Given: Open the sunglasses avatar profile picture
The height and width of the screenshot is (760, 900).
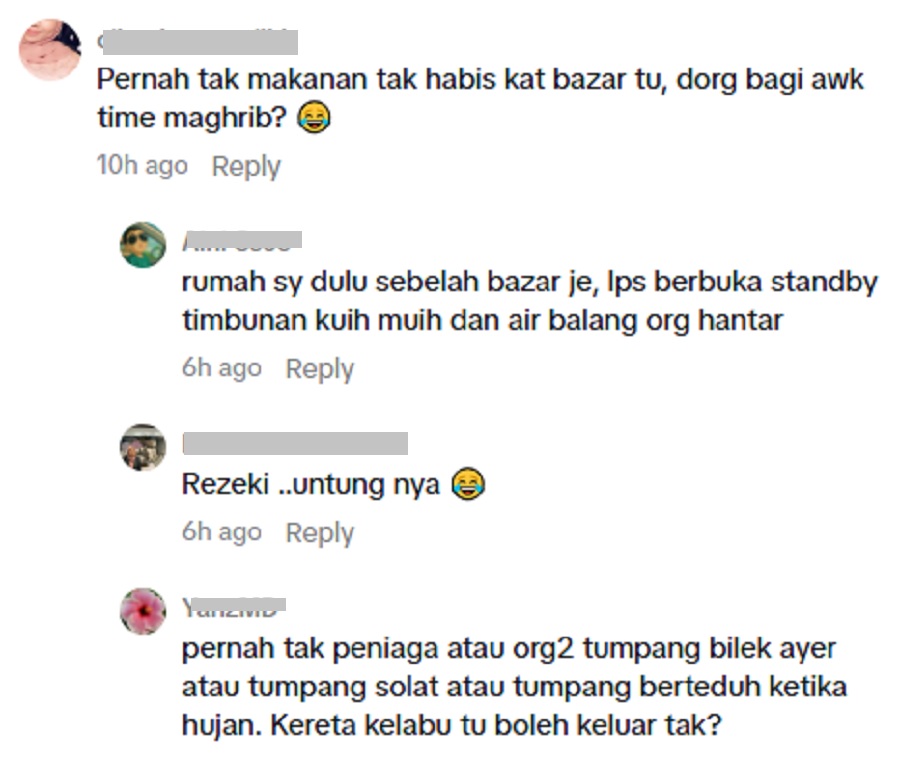Looking at the screenshot, I should tap(143, 245).
